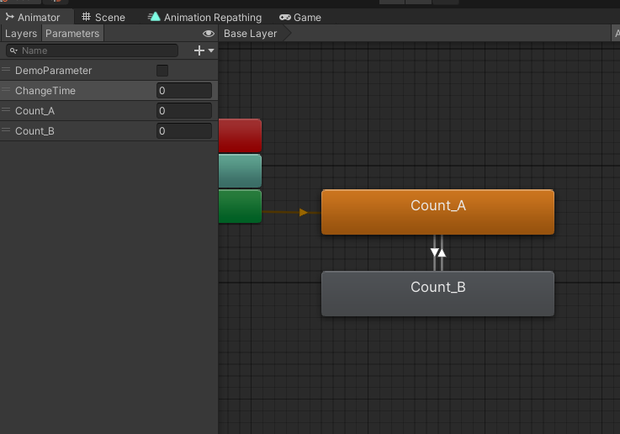
Task: Click the downward transition arrow to Count_B
Action: (434, 253)
